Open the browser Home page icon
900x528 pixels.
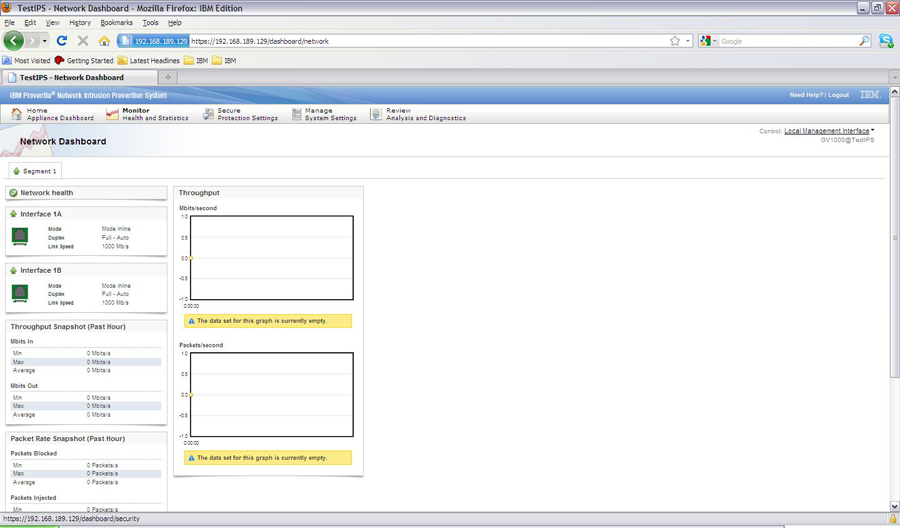104,41
